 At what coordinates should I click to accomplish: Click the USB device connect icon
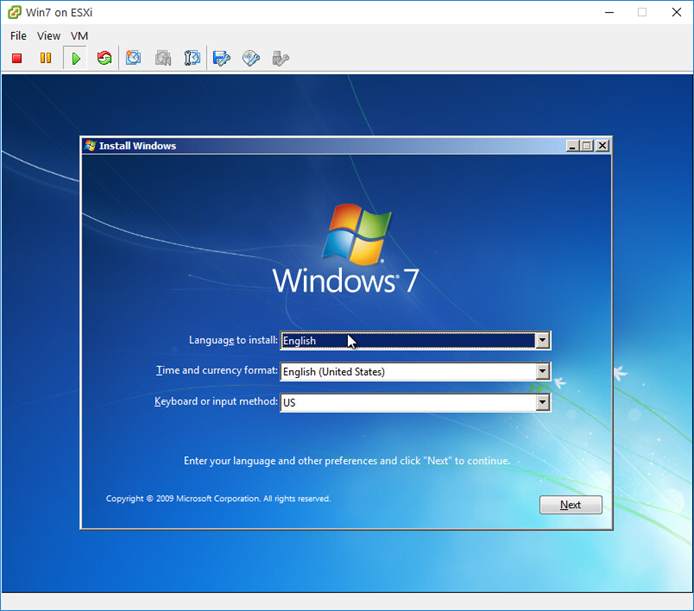(x=280, y=58)
